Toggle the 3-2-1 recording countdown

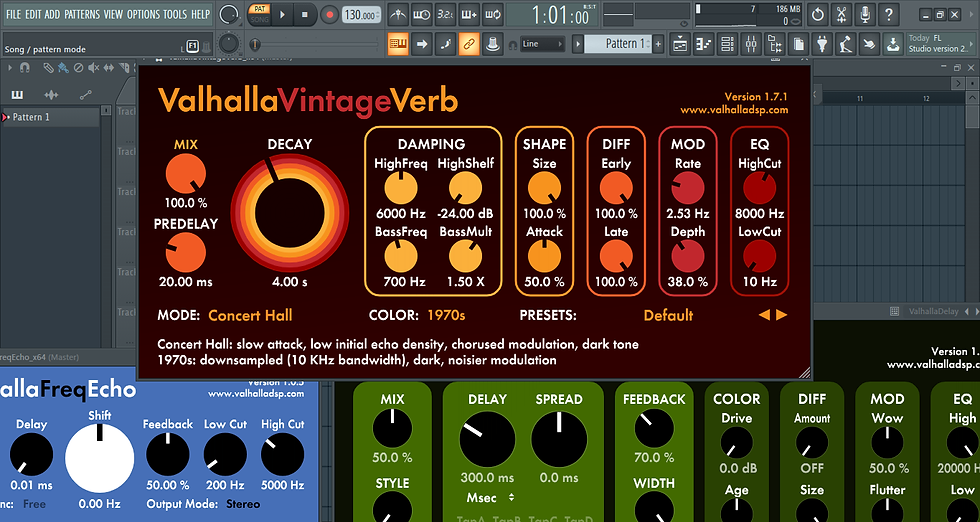[x=445, y=14]
